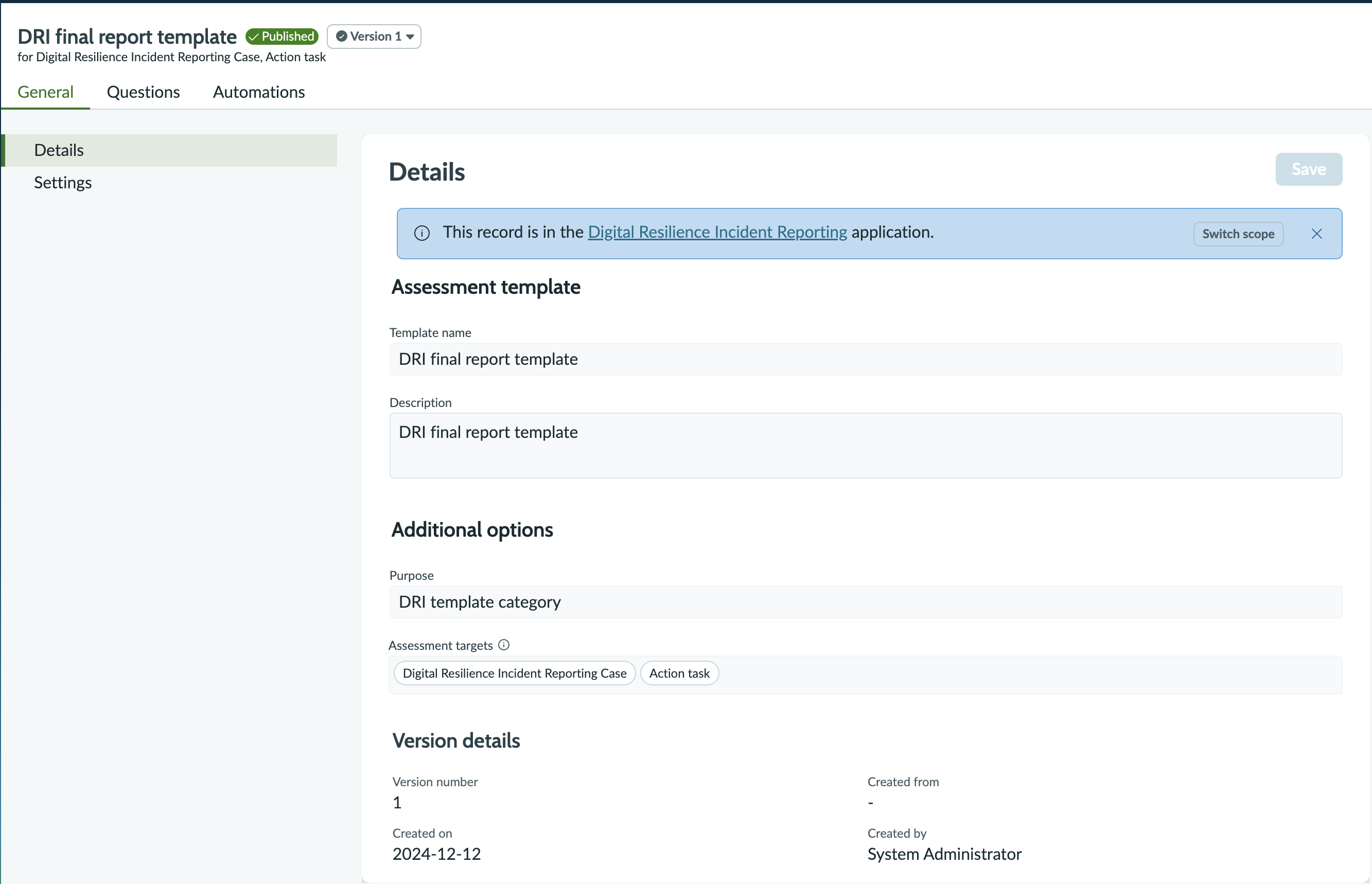Select the Action task pill
The height and width of the screenshot is (884, 1372).
(679, 674)
